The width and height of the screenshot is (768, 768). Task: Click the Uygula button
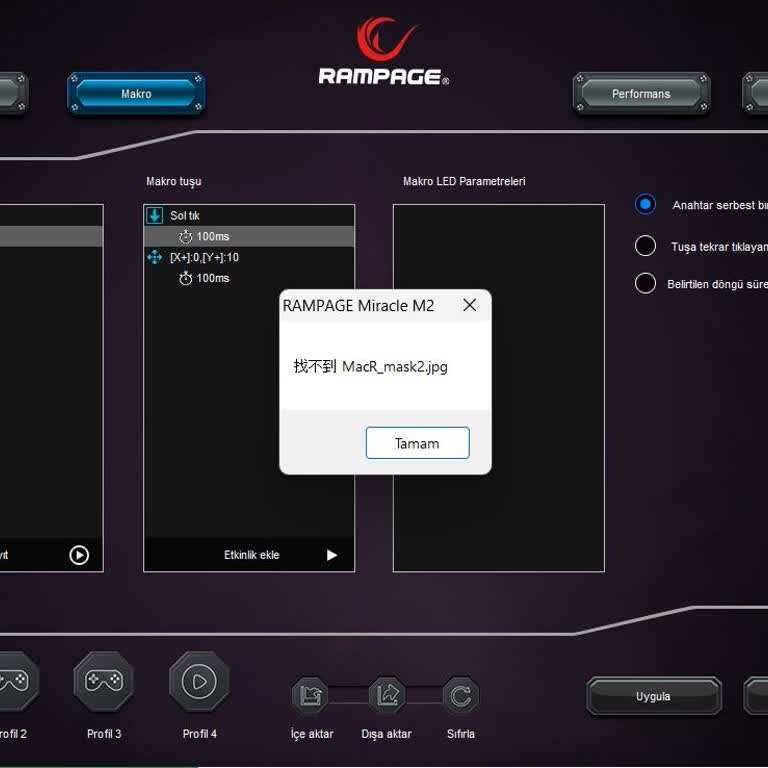pos(653,696)
